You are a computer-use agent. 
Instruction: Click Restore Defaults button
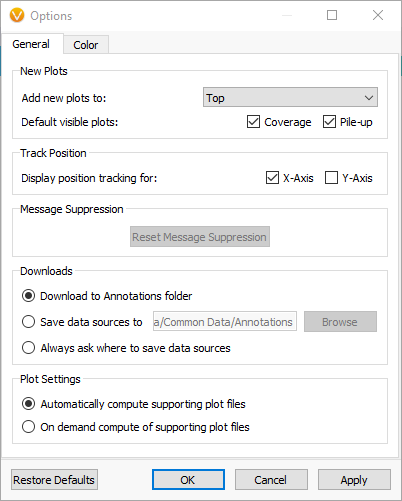tap(54, 480)
